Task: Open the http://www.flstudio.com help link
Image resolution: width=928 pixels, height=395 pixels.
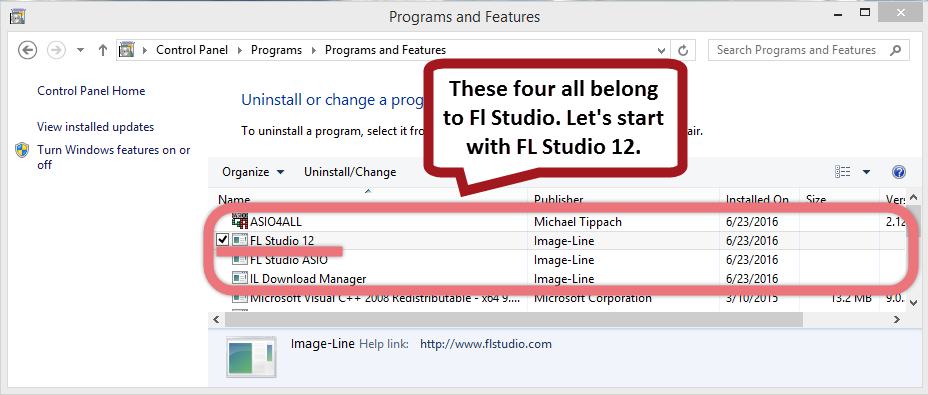Action: [485, 343]
